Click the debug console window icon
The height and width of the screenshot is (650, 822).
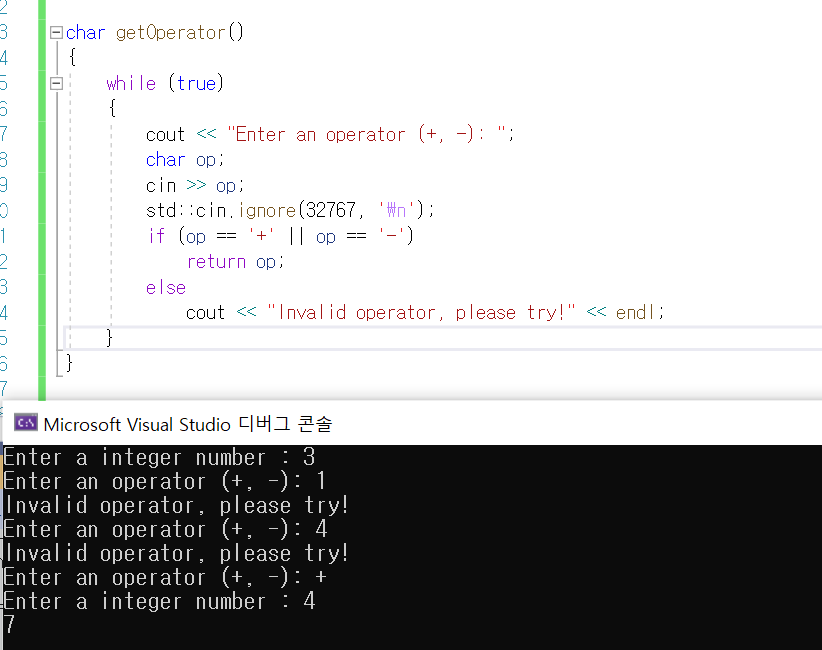pyautogui.click(x=26, y=422)
